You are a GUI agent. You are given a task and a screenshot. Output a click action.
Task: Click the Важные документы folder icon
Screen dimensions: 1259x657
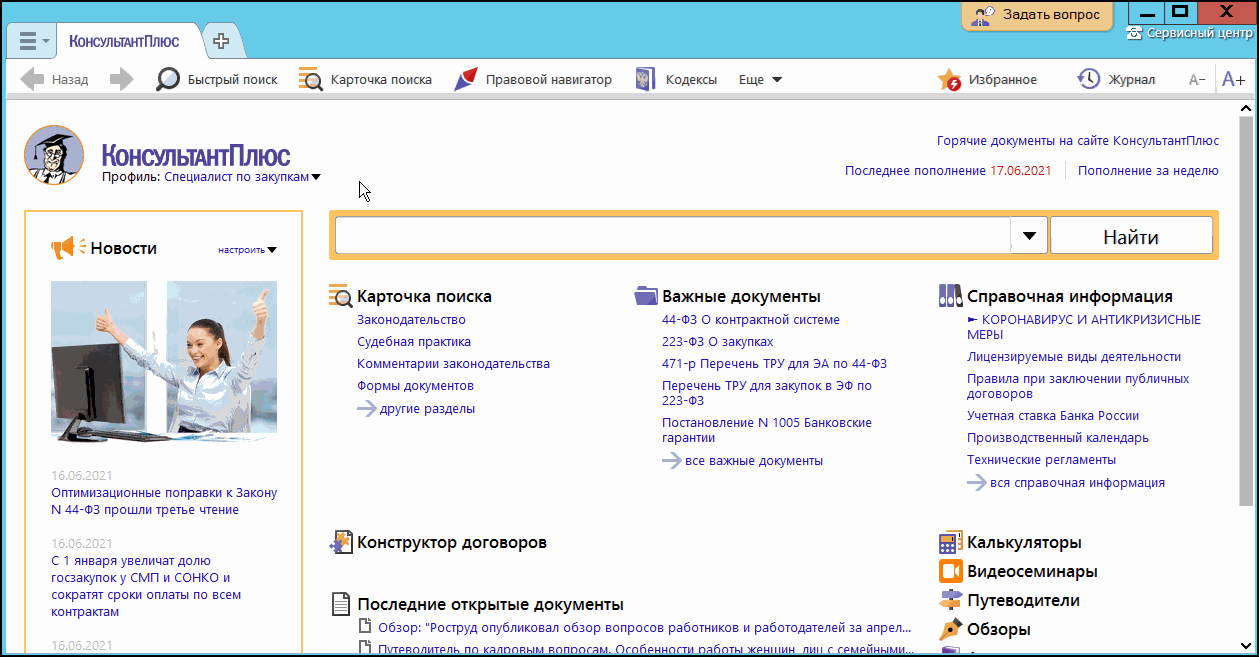pyautogui.click(x=646, y=296)
